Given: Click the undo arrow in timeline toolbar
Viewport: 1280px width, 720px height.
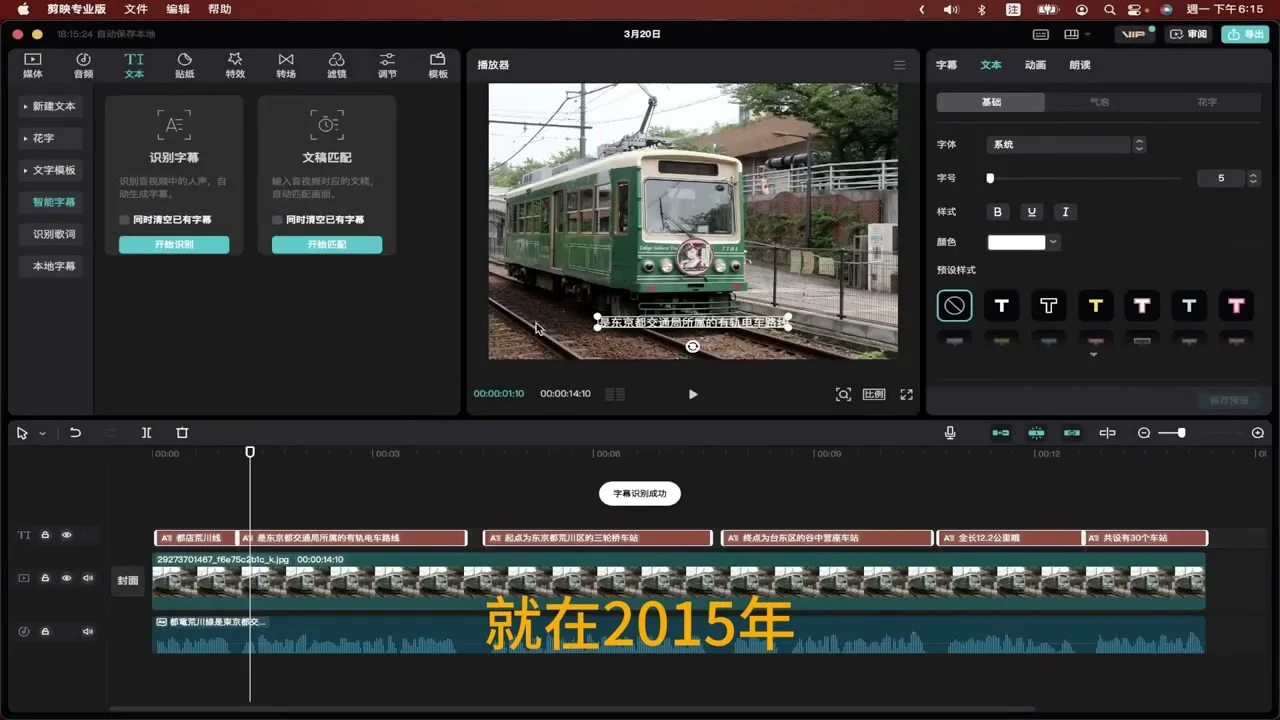Looking at the screenshot, I should [75, 433].
